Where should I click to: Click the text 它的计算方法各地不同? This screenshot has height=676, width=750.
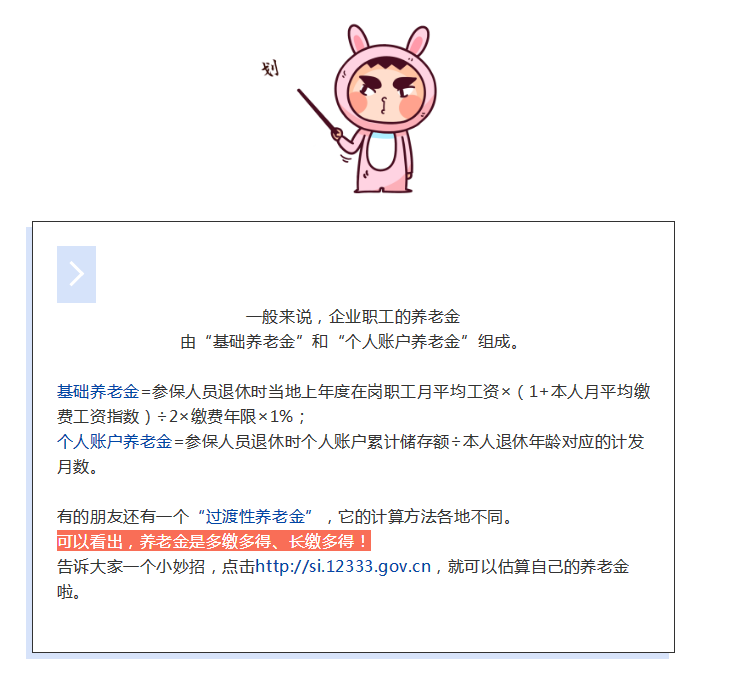[420, 516]
